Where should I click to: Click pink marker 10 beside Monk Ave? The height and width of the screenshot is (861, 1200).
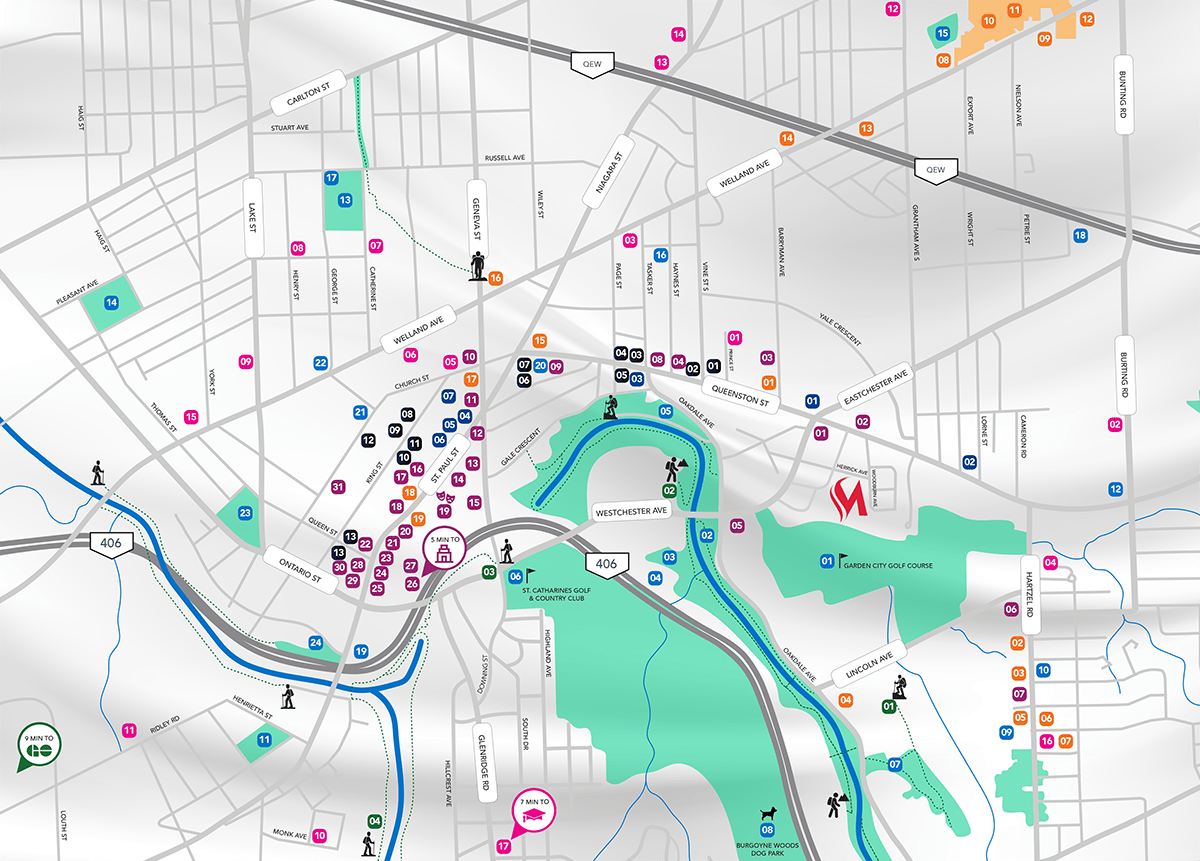click(x=320, y=835)
